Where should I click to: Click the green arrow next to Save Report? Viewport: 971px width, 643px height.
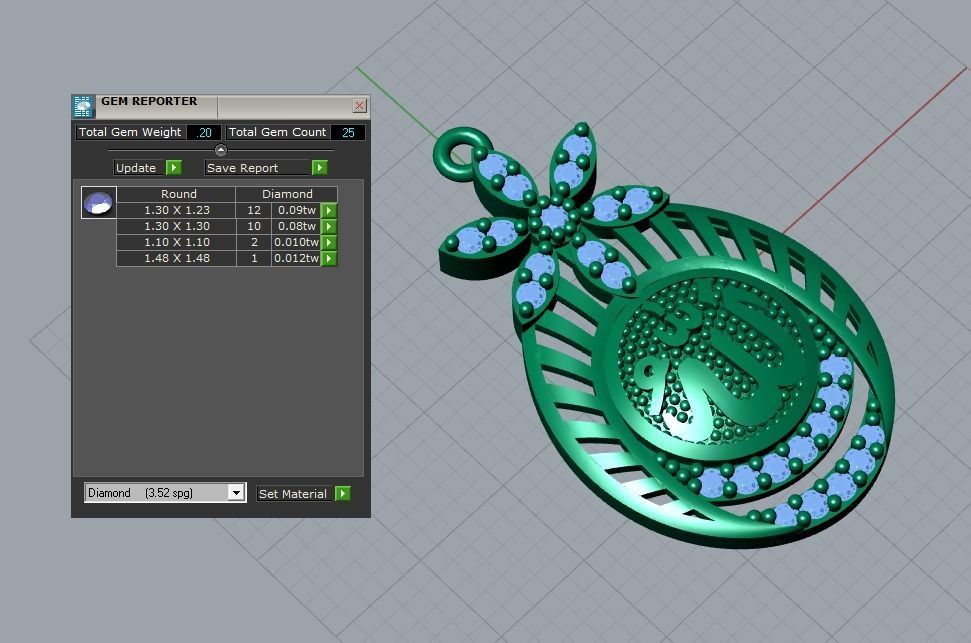[319, 168]
